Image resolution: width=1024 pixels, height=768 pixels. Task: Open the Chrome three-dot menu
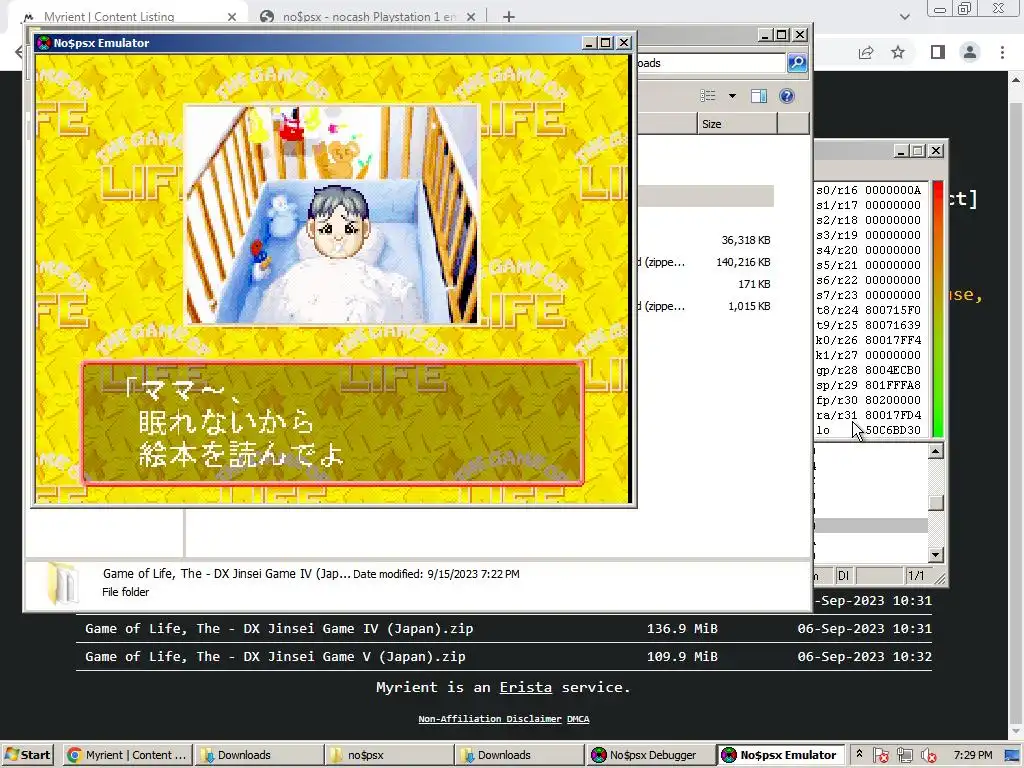(1002, 52)
